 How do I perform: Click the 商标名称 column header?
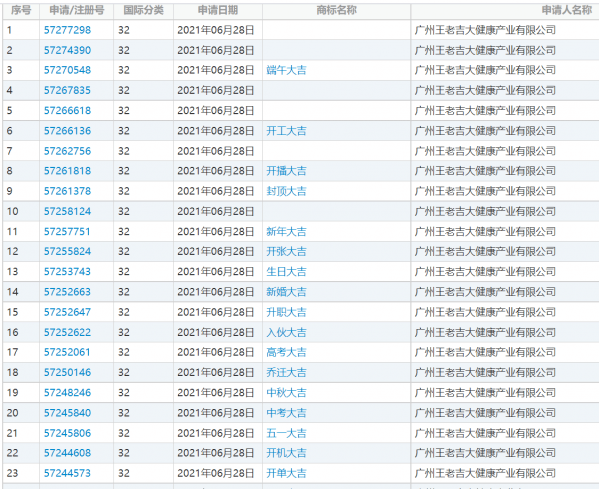pyautogui.click(x=337, y=10)
